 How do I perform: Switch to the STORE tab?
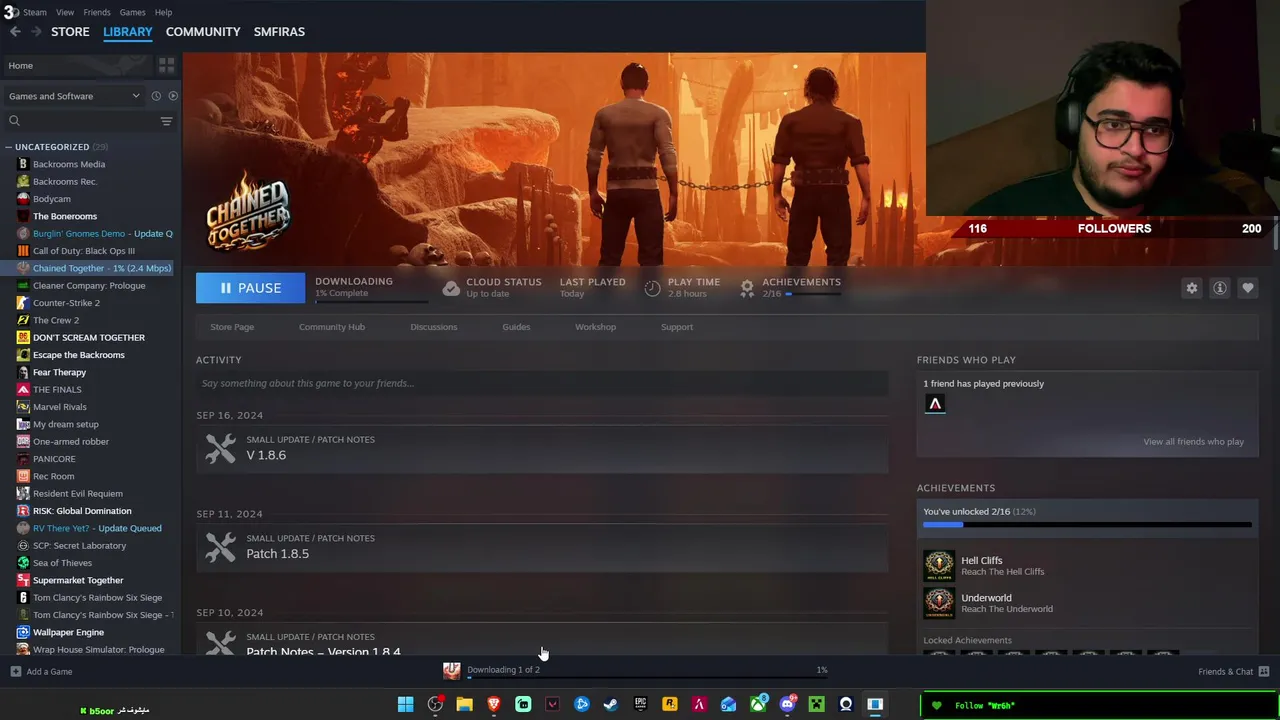point(70,32)
